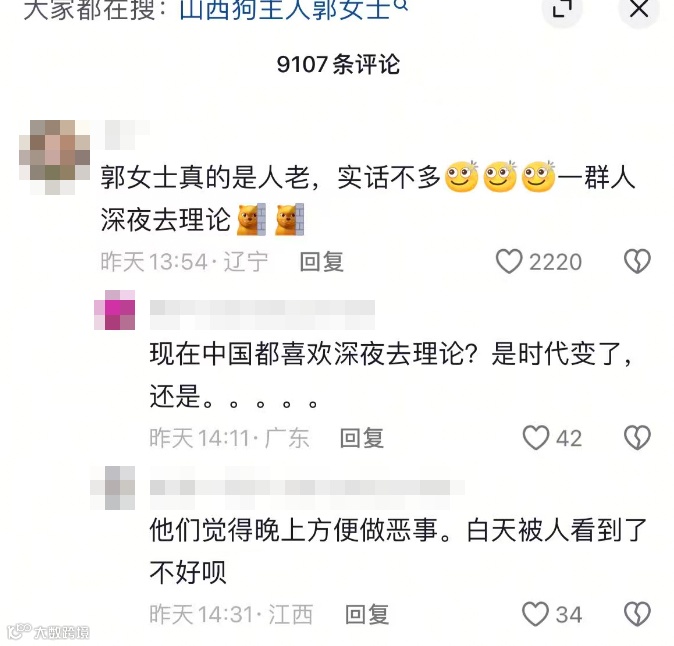Select comment text 郭女士真的是人老

tap(205, 177)
